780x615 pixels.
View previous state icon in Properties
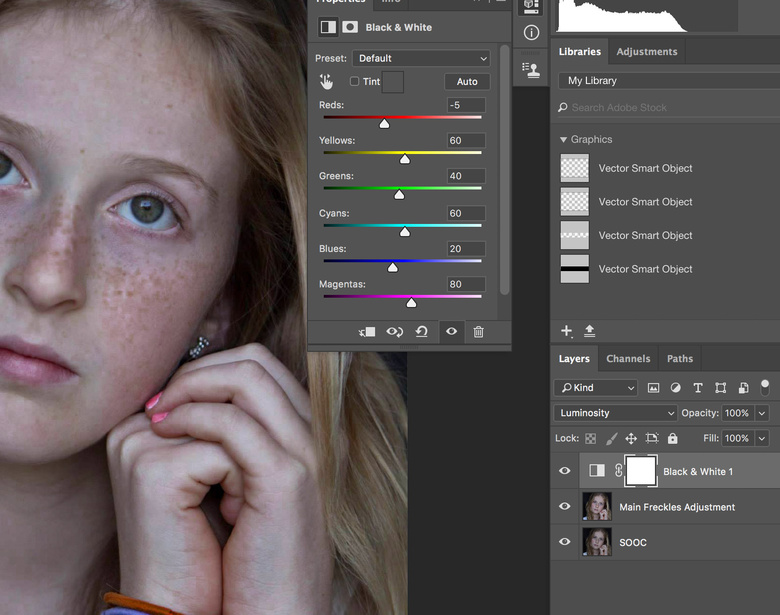394,332
